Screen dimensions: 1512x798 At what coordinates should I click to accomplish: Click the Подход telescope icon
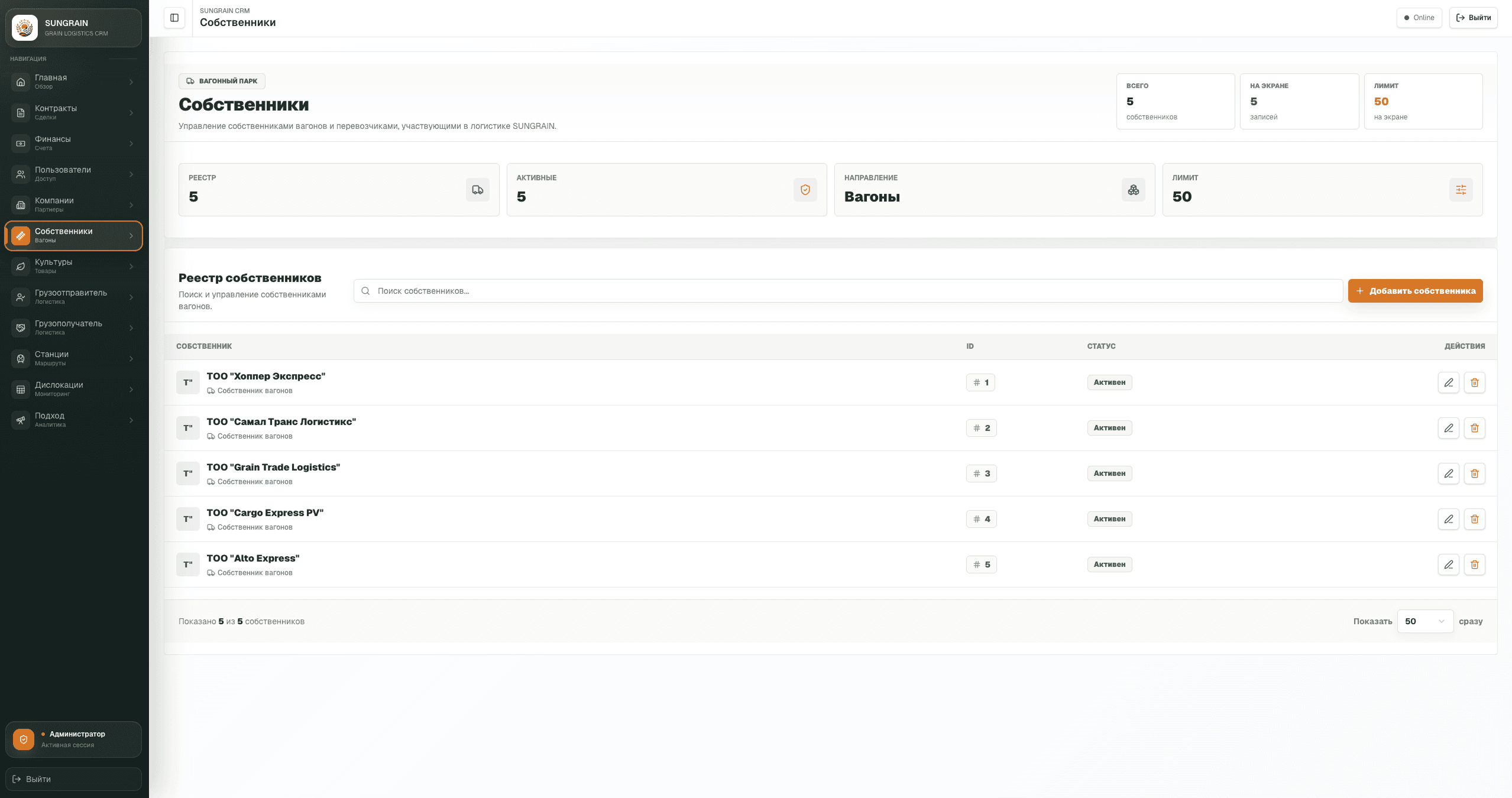pos(21,420)
